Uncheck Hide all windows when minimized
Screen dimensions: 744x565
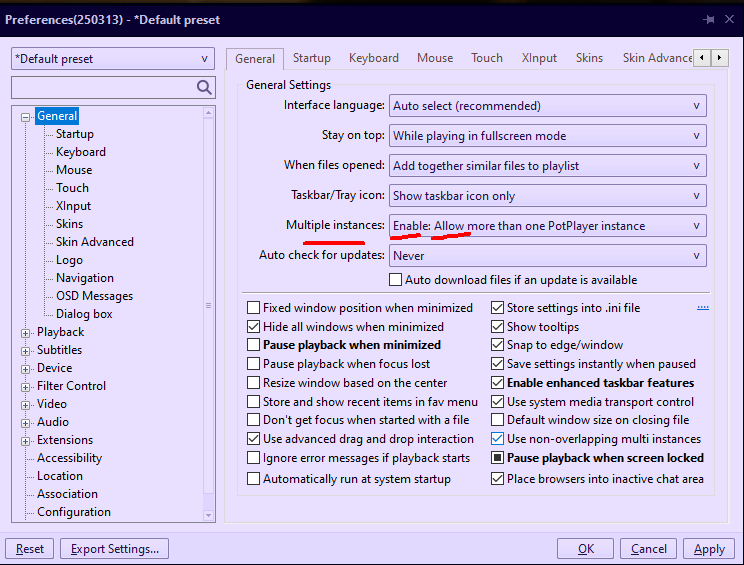(x=253, y=327)
